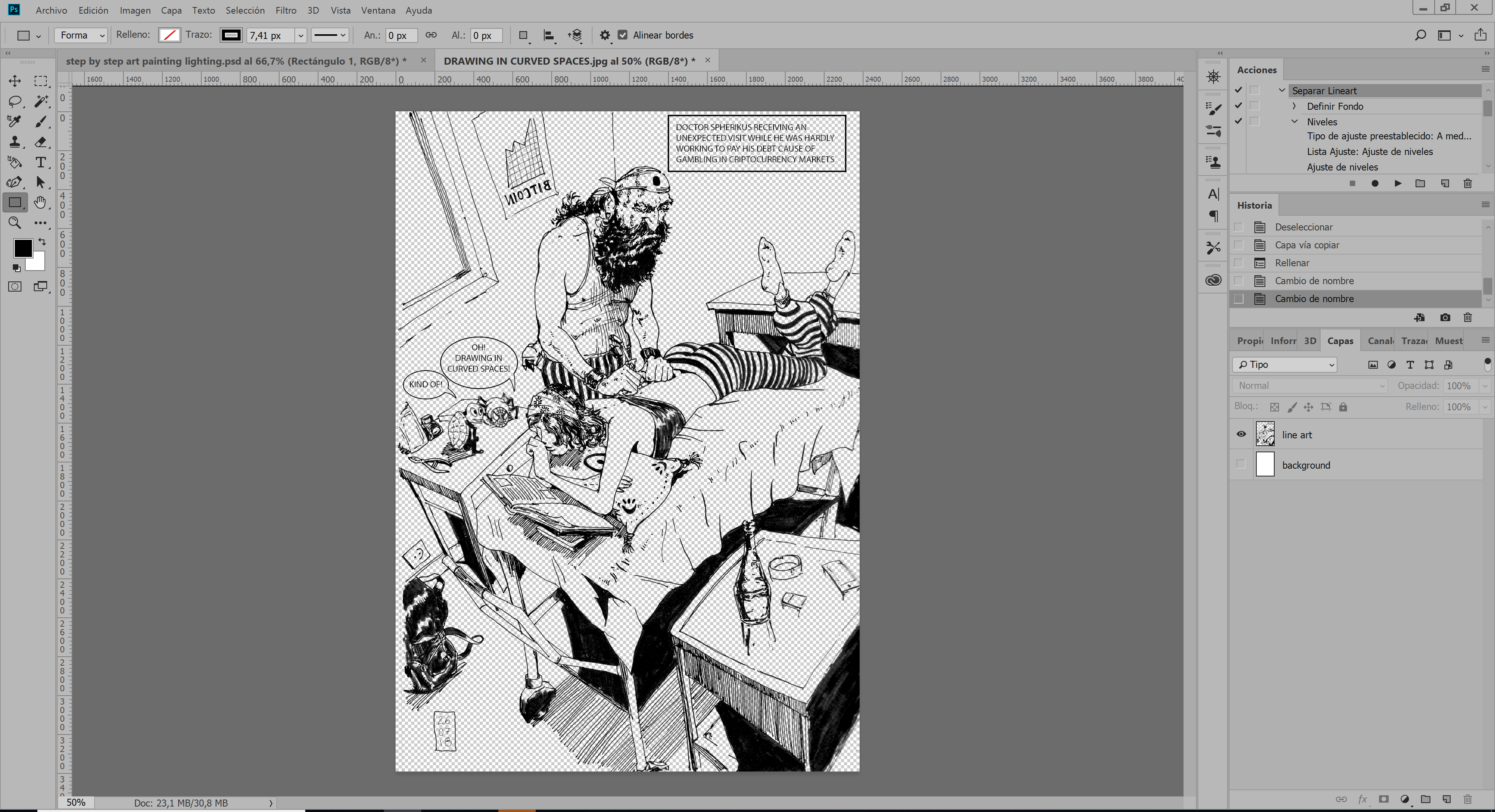Select the Zoom tool in toolbar
Viewport: 1495px width, 812px height.
14,223
